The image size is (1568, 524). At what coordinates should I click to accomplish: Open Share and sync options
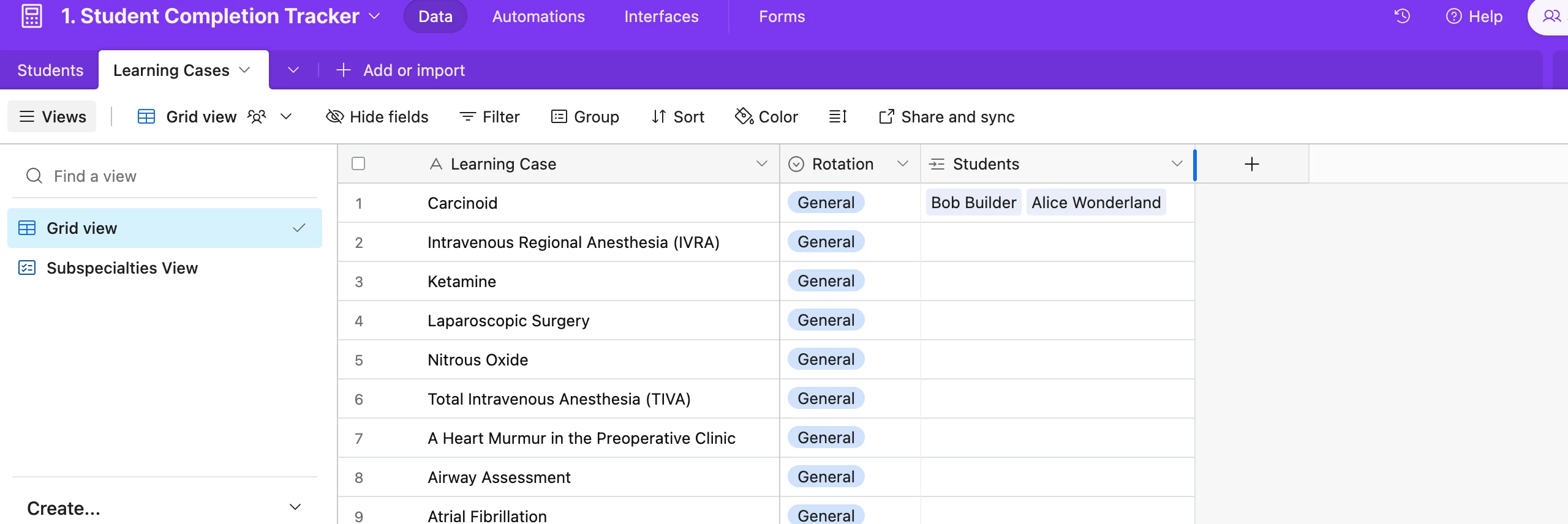click(947, 116)
